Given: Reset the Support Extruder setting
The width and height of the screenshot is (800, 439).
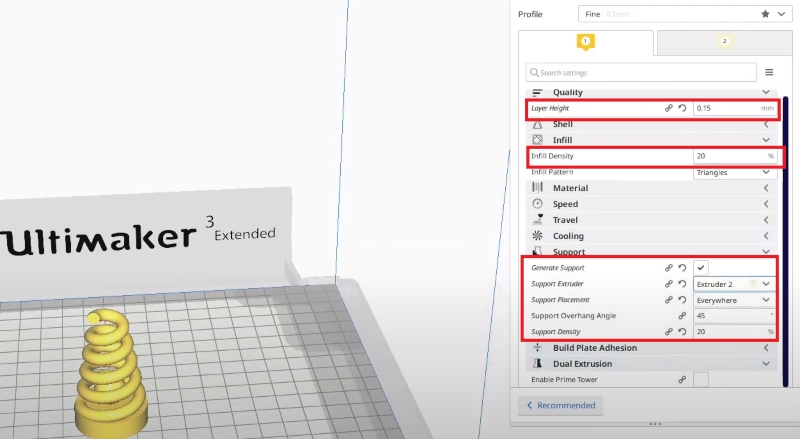Looking at the screenshot, I should point(682,284).
